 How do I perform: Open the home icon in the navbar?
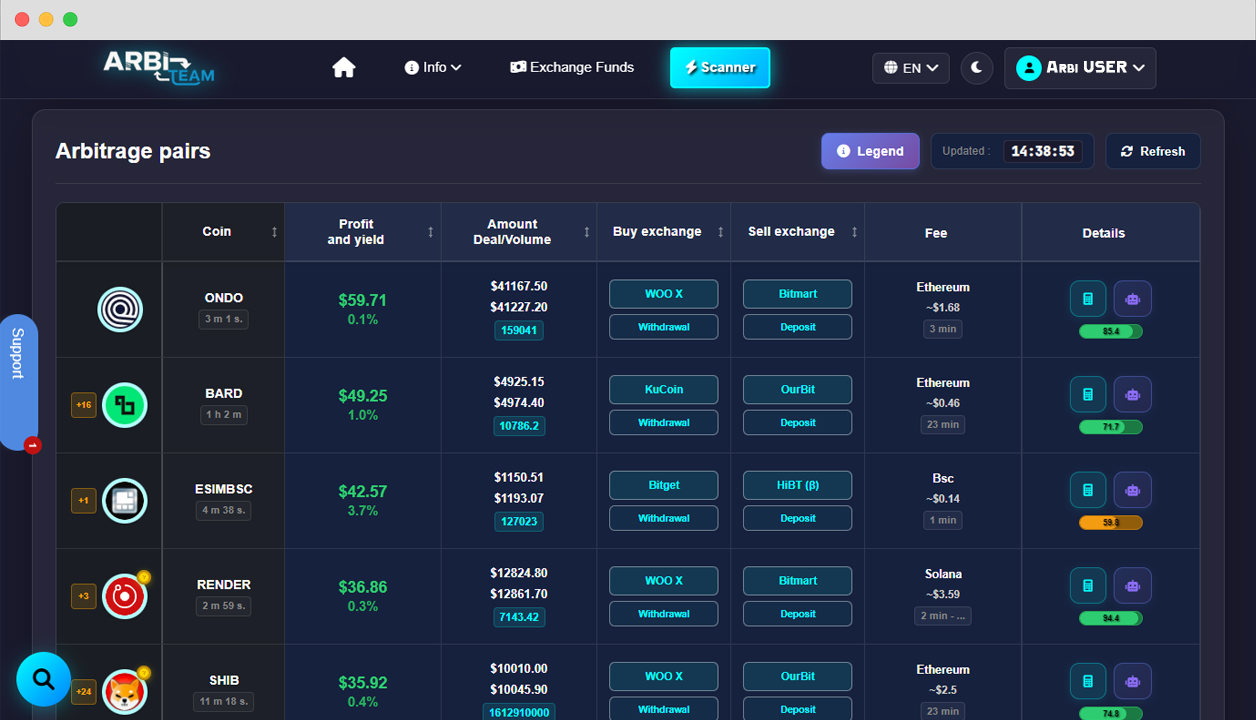344,66
